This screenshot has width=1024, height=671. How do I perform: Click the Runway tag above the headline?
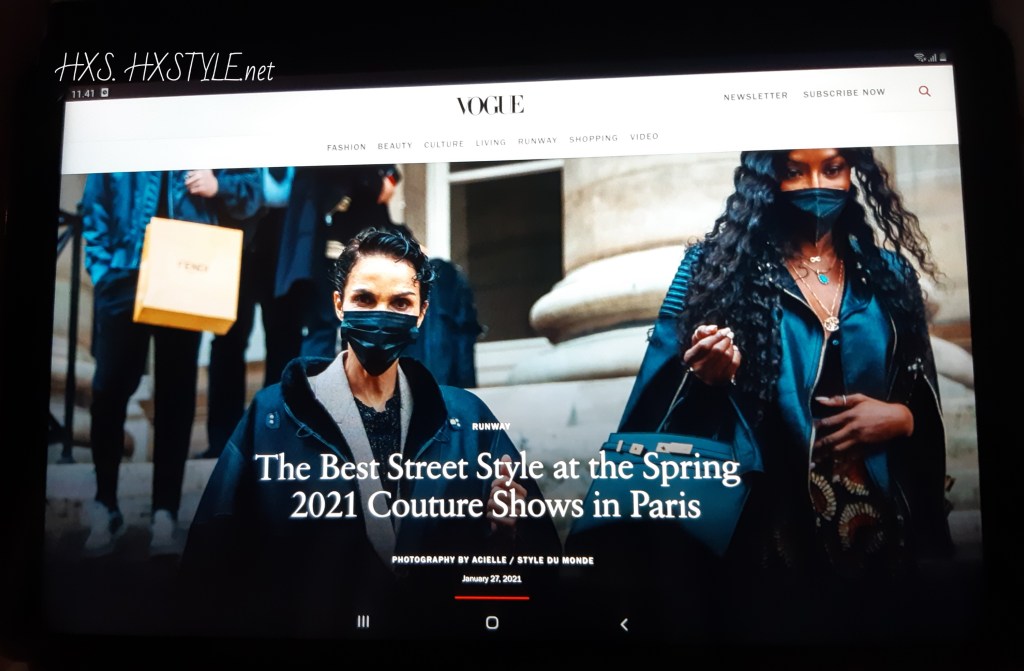click(x=491, y=426)
